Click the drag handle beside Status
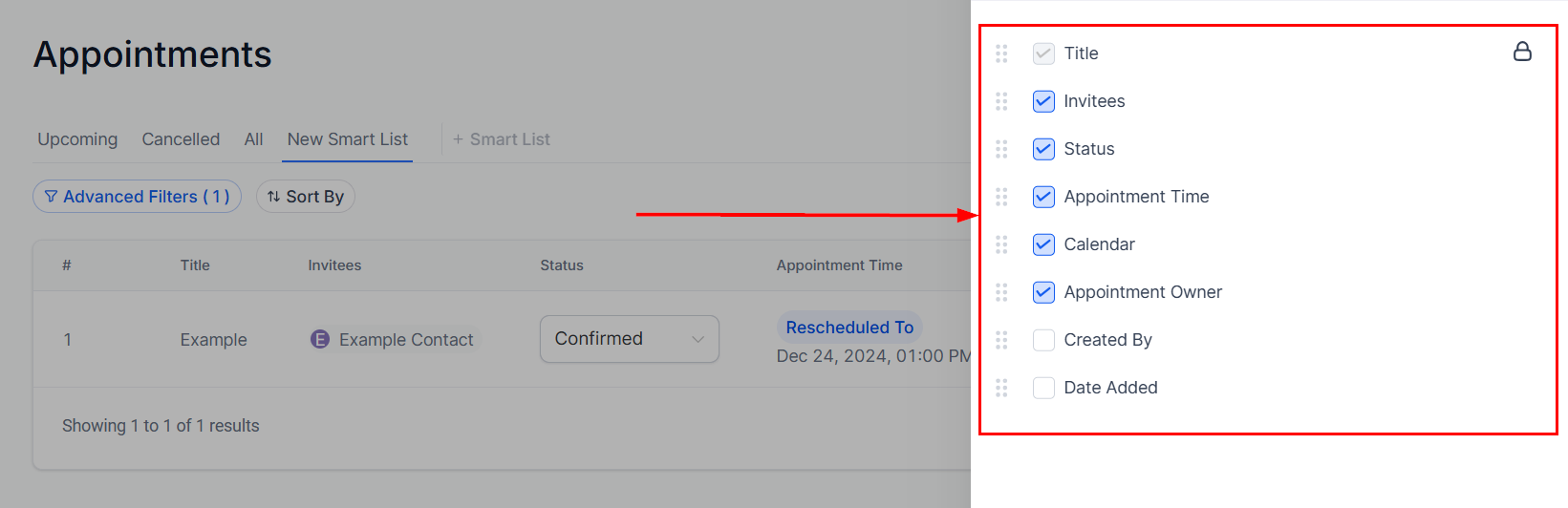Screen dimensions: 1568x508 tap(1001, 149)
